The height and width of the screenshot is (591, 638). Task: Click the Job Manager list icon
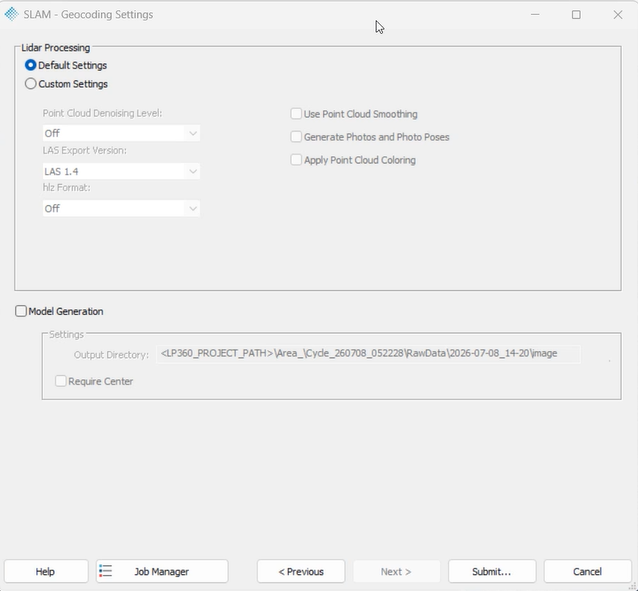coord(105,571)
